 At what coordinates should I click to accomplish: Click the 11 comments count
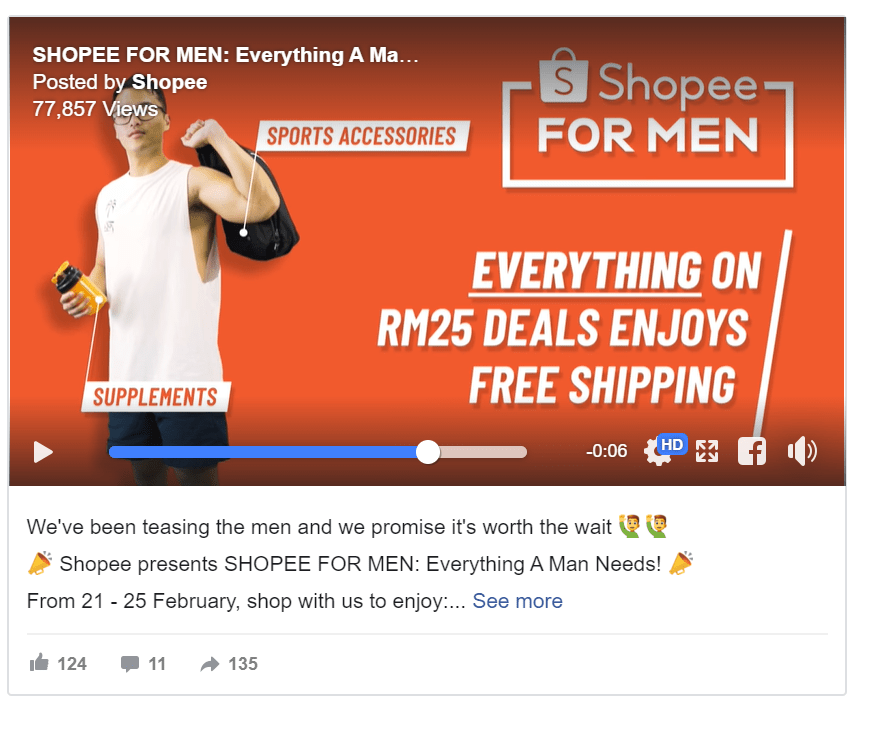[157, 664]
